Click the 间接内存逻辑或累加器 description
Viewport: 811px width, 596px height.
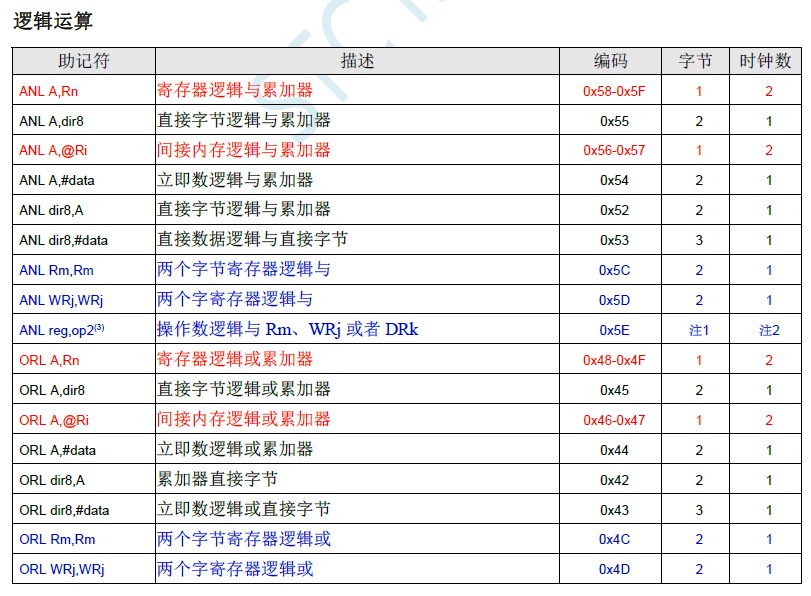tap(244, 419)
